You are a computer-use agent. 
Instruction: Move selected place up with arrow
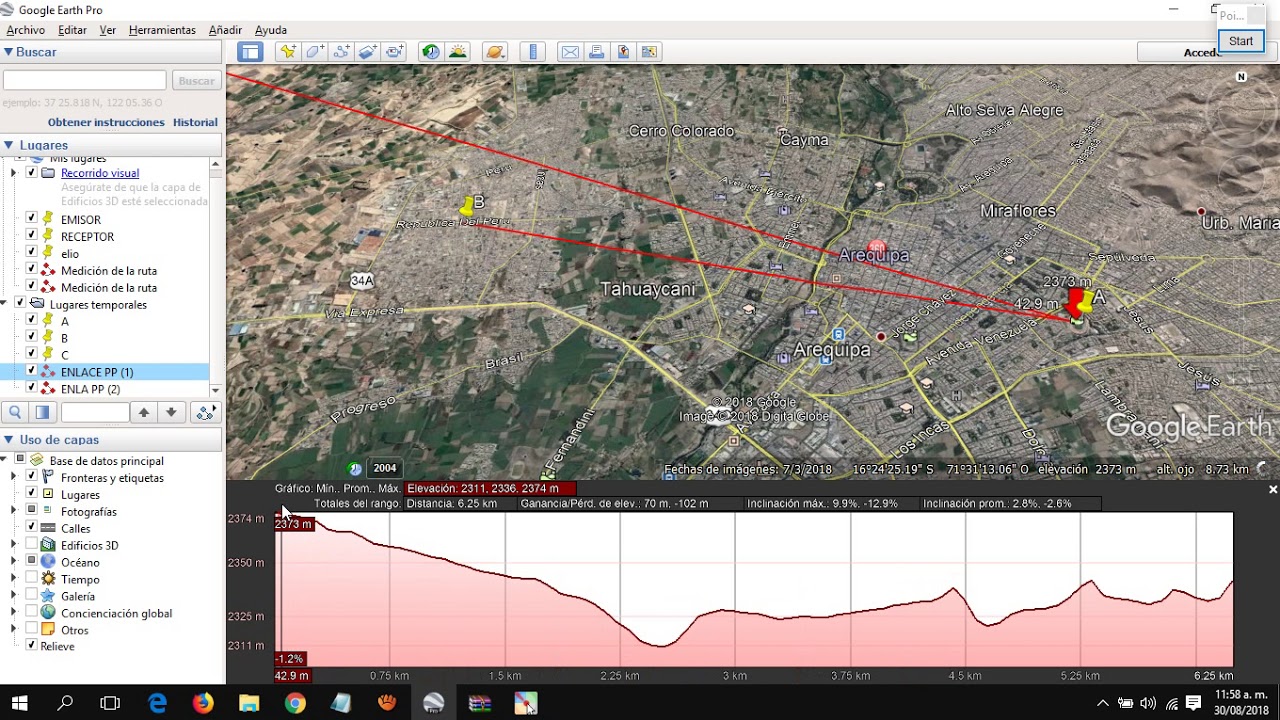[144, 412]
